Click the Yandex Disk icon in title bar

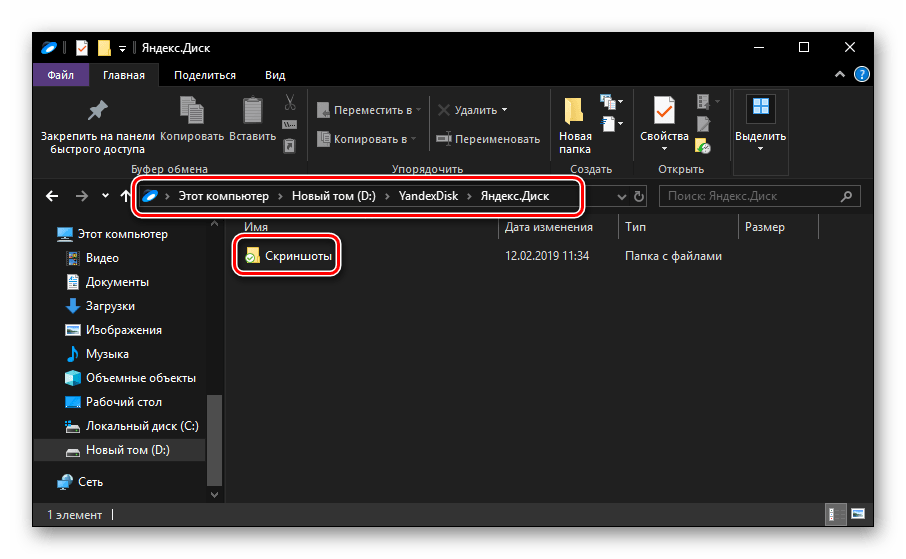coord(49,48)
